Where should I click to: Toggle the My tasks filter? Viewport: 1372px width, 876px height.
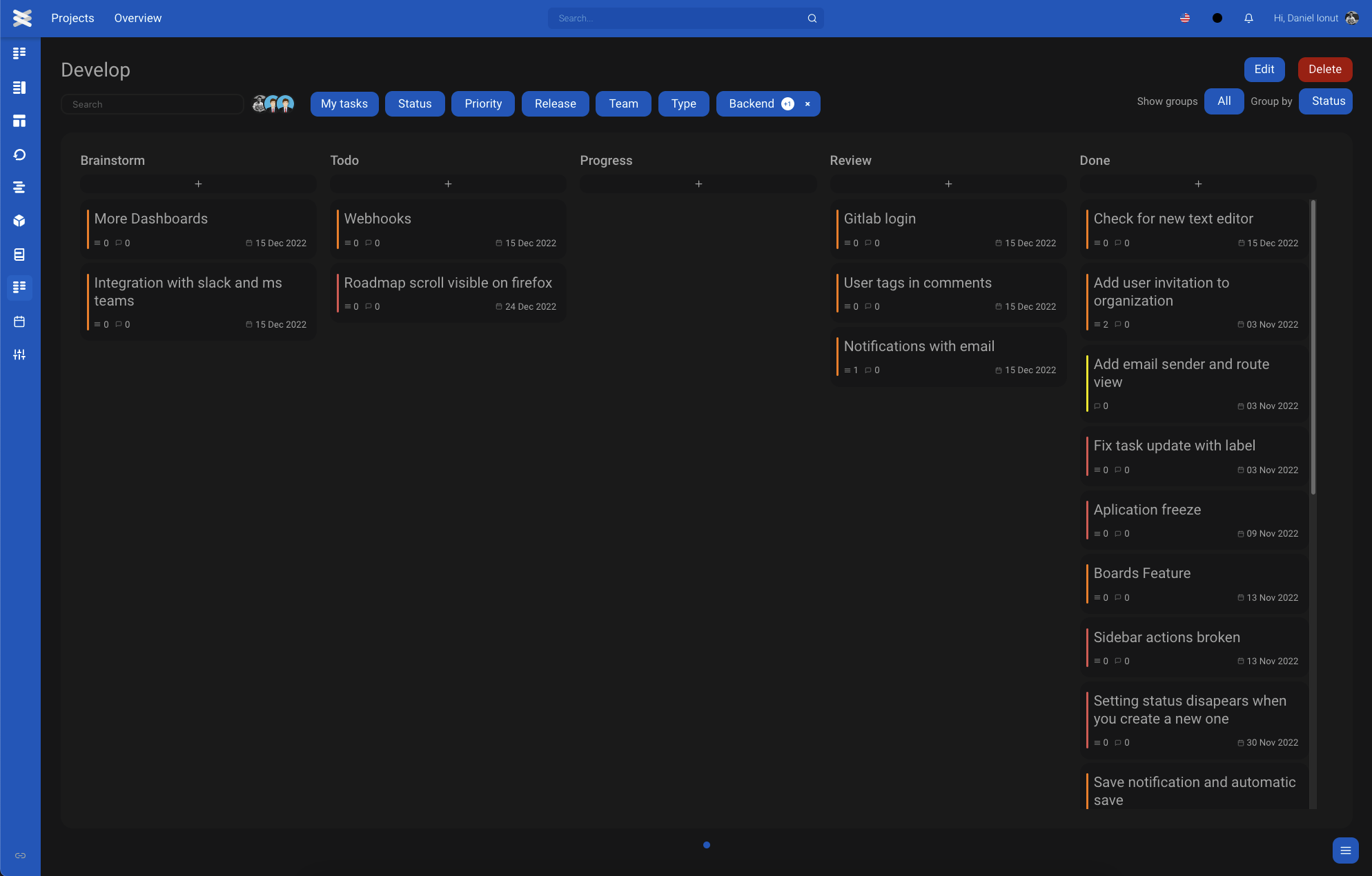point(344,103)
